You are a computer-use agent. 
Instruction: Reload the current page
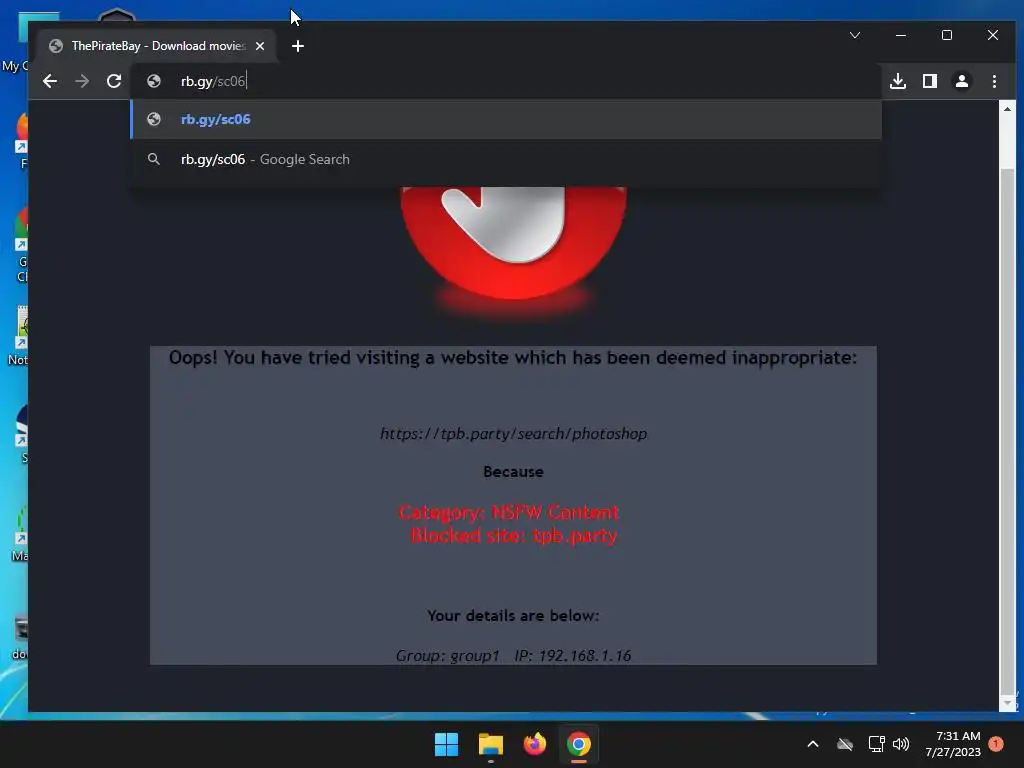(x=114, y=81)
